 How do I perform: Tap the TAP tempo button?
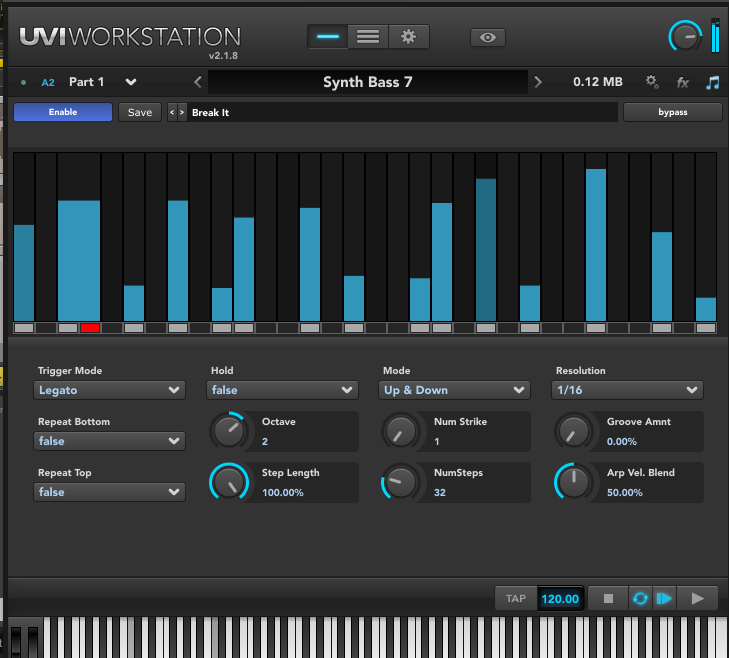point(516,598)
